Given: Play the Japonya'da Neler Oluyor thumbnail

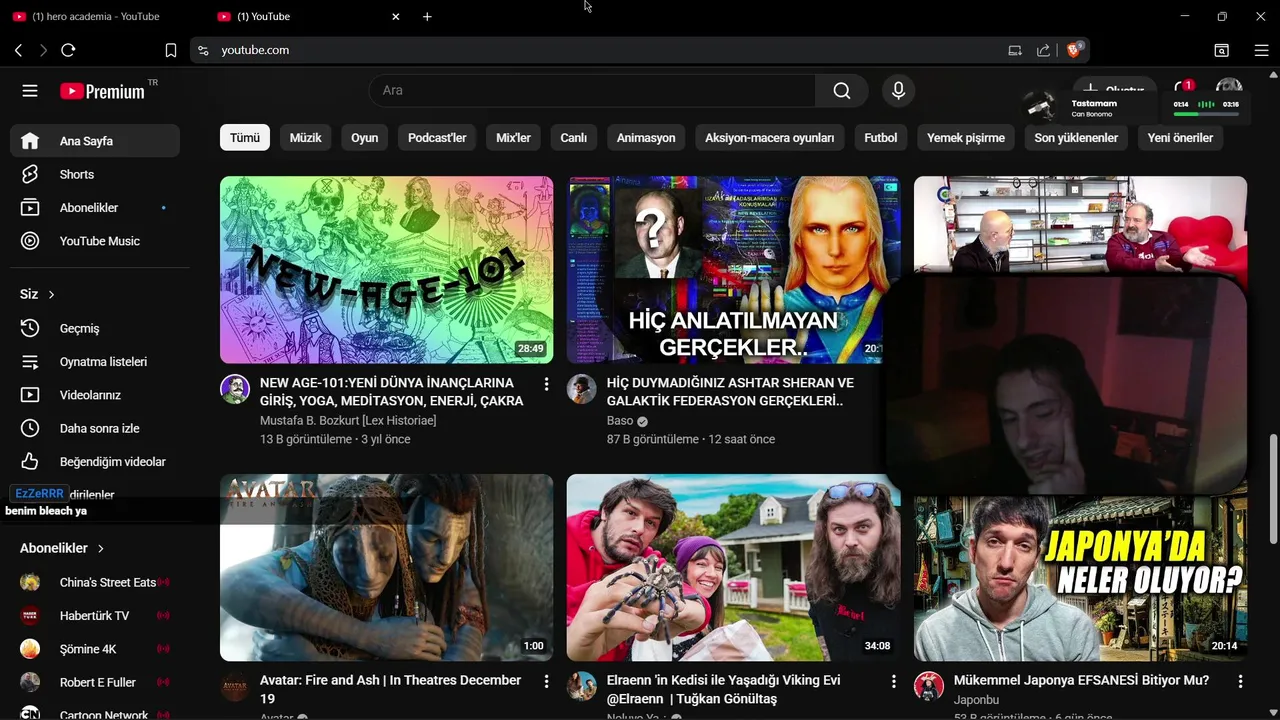Looking at the screenshot, I should pos(1080,578).
